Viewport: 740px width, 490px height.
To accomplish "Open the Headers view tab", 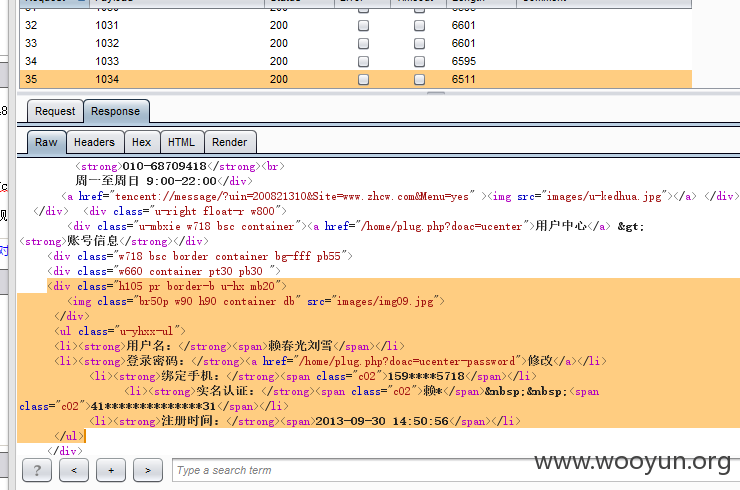I will click(x=94, y=142).
